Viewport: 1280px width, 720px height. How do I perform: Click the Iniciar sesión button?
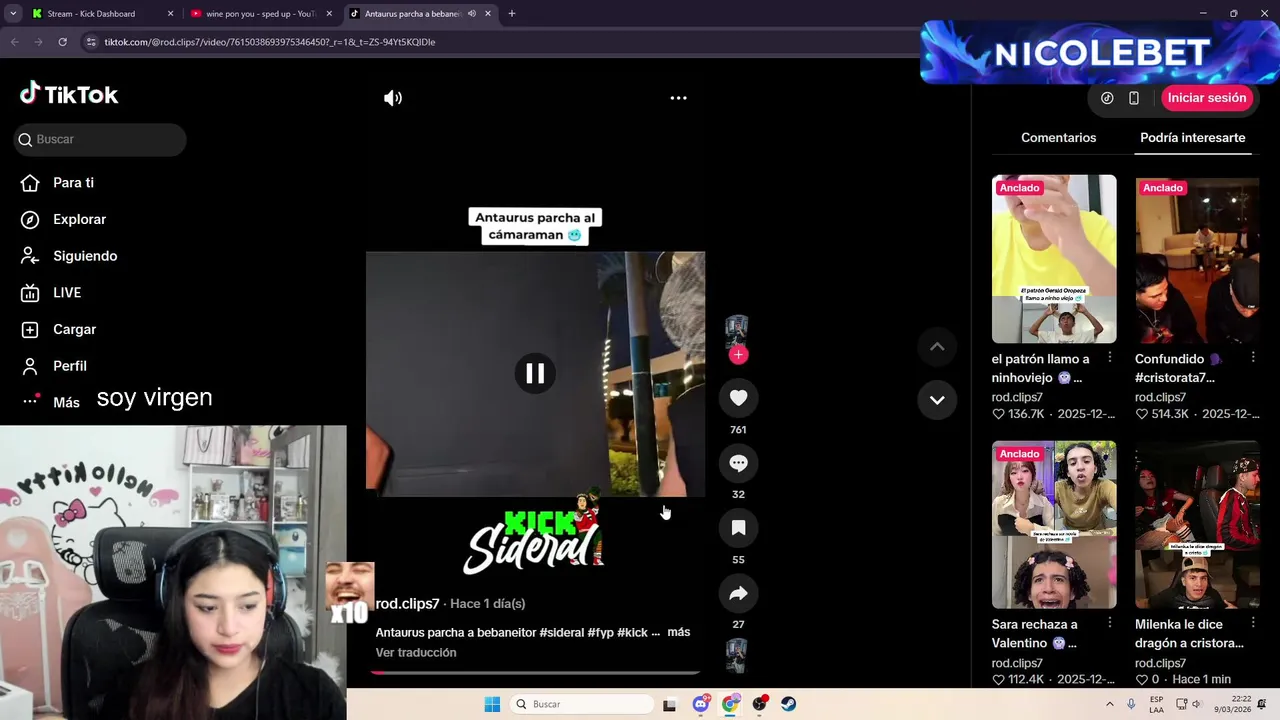click(1207, 98)
